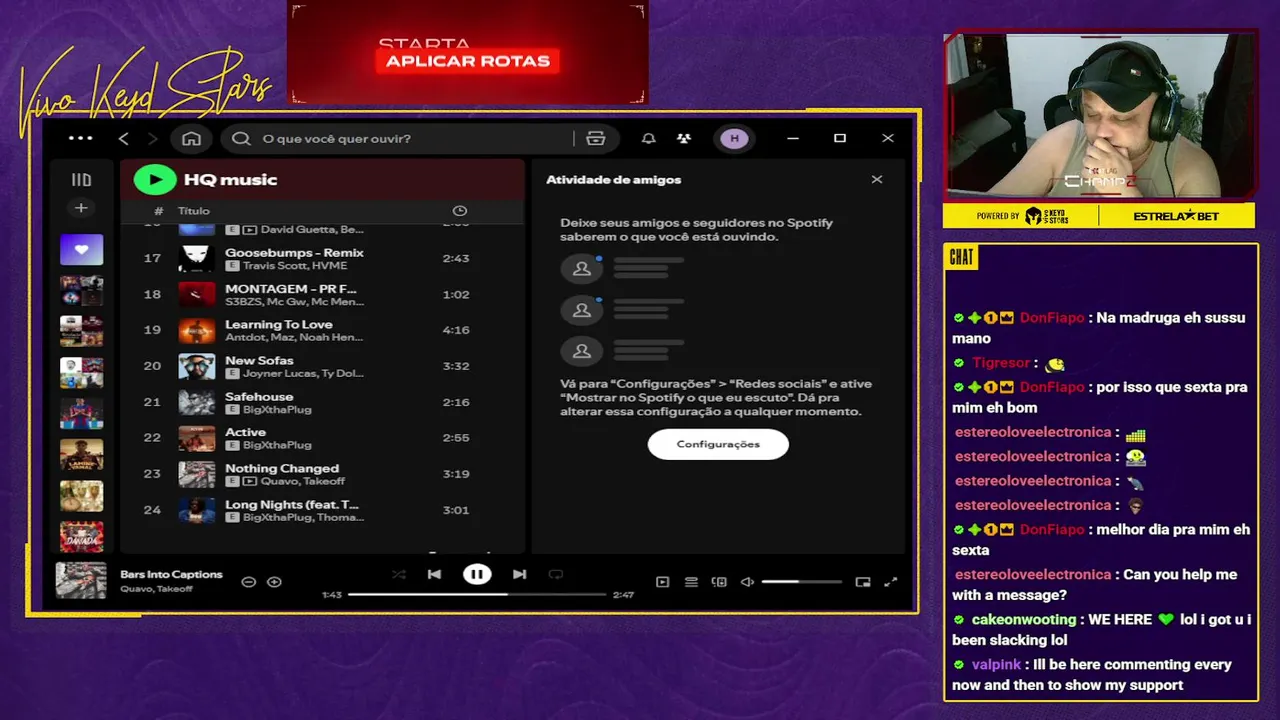Image resolution: width=1280 pixels, height=720 pixels.
Task: Open Liked Songs heart playlist
Action: coord(81,249)
